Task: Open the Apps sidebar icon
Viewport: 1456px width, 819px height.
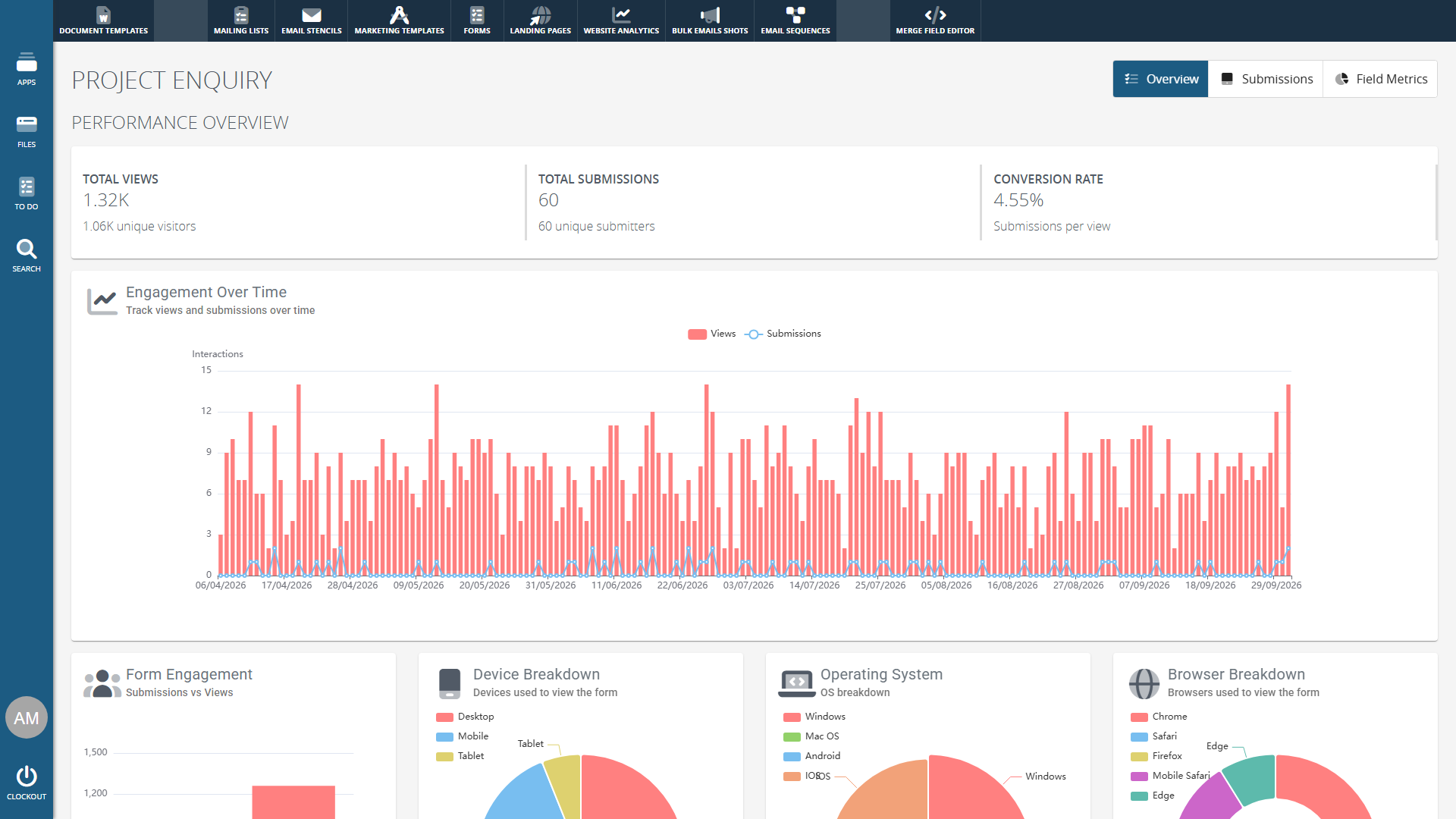Action: (27, 68)
